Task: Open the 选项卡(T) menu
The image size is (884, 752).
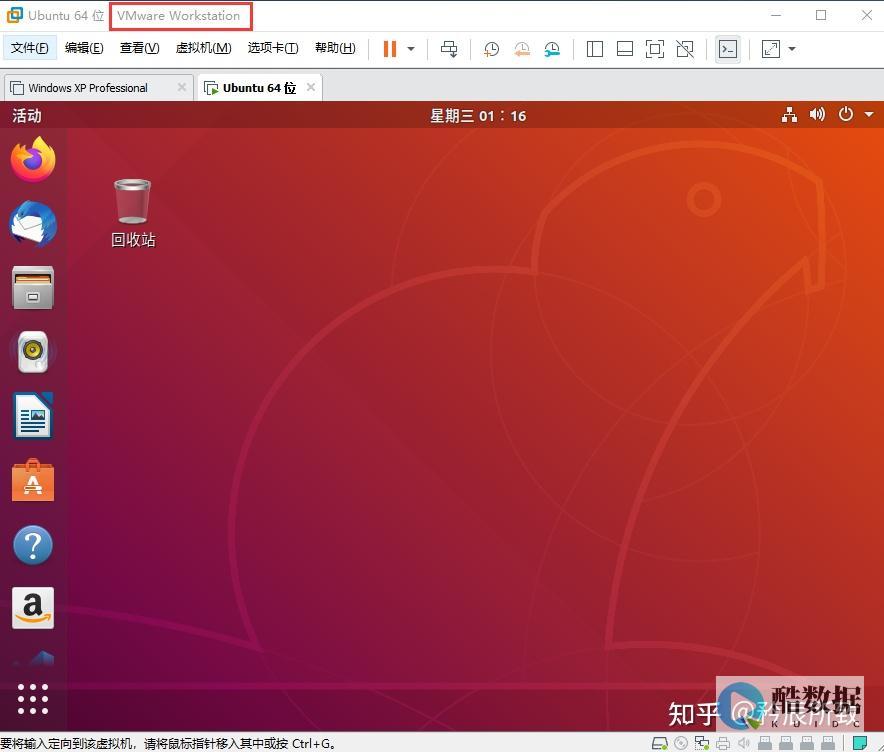Action: coord(273,48)
